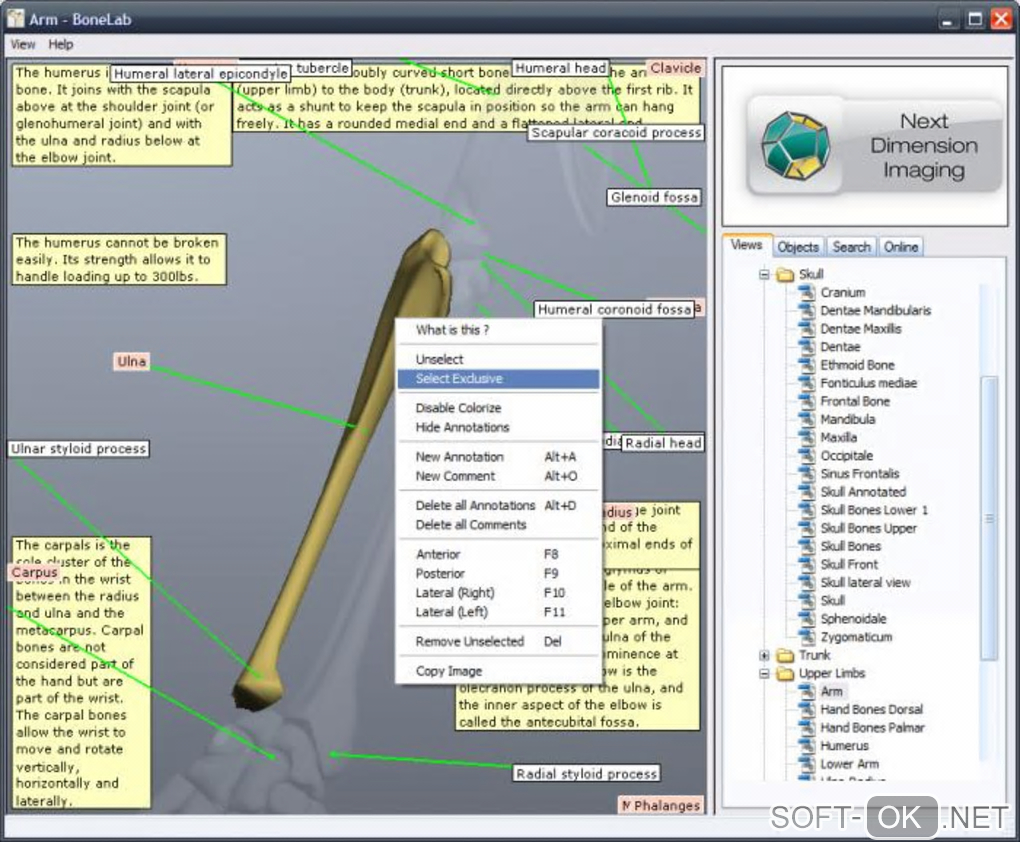Viewport: 1020px width, 842px height.
Task: Click the Radial styloid process label
Action: tap(586, 774)
